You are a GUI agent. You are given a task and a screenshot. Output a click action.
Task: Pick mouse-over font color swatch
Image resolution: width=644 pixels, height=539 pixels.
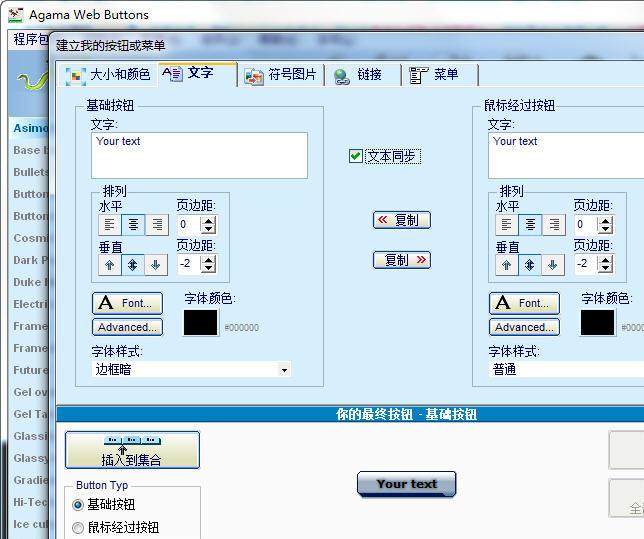(598, 323)
